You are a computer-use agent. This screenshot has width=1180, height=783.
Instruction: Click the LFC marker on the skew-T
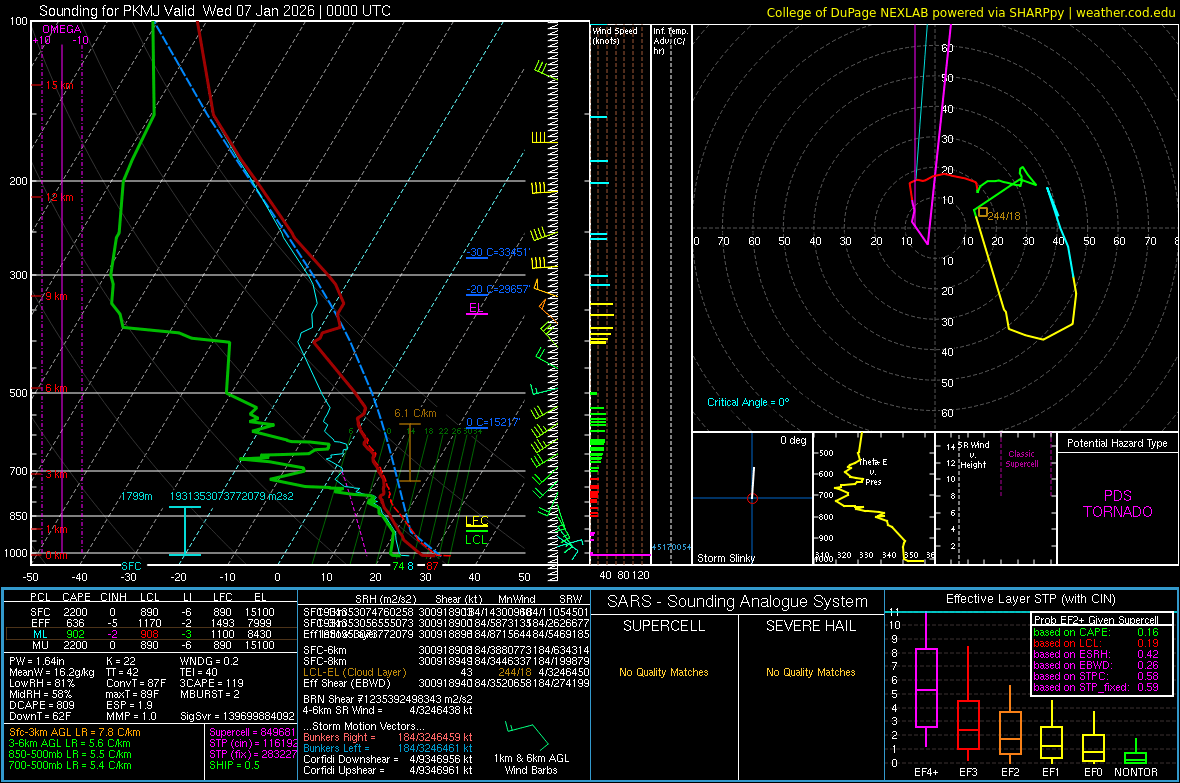(x=476, y=522)
